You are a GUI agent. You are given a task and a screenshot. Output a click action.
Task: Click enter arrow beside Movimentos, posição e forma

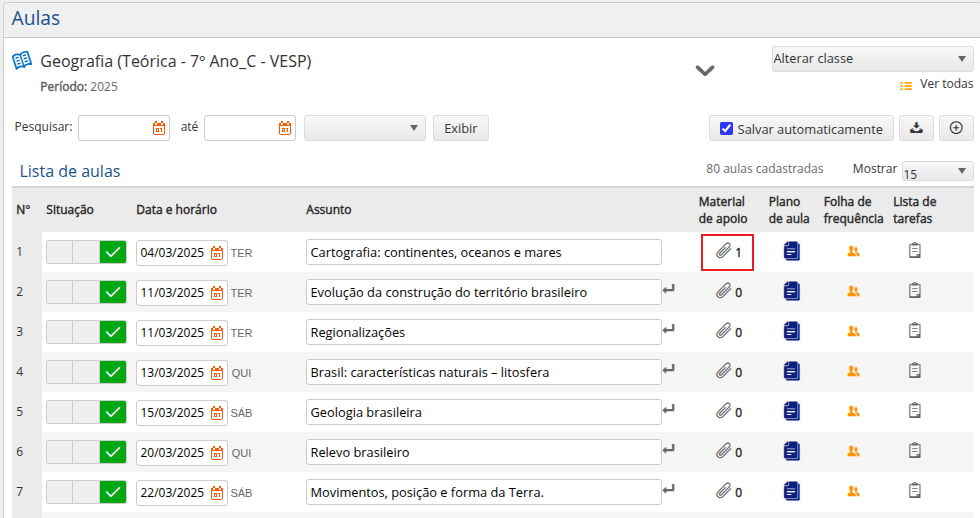pyautogui.click(x=669, y=490)
